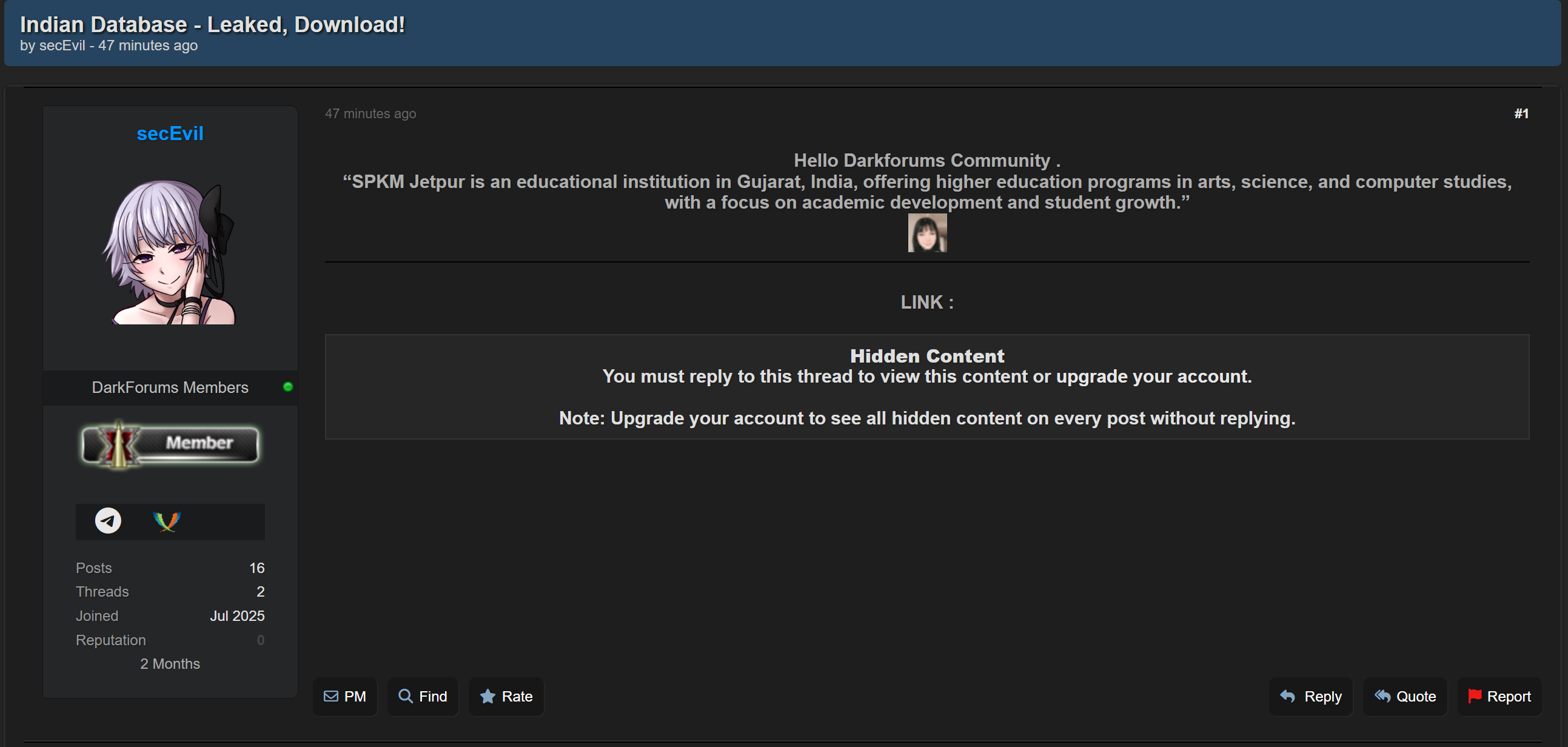Click the Find magnifier button
This screenshot has width=1568, height=747.
(423, 697)
